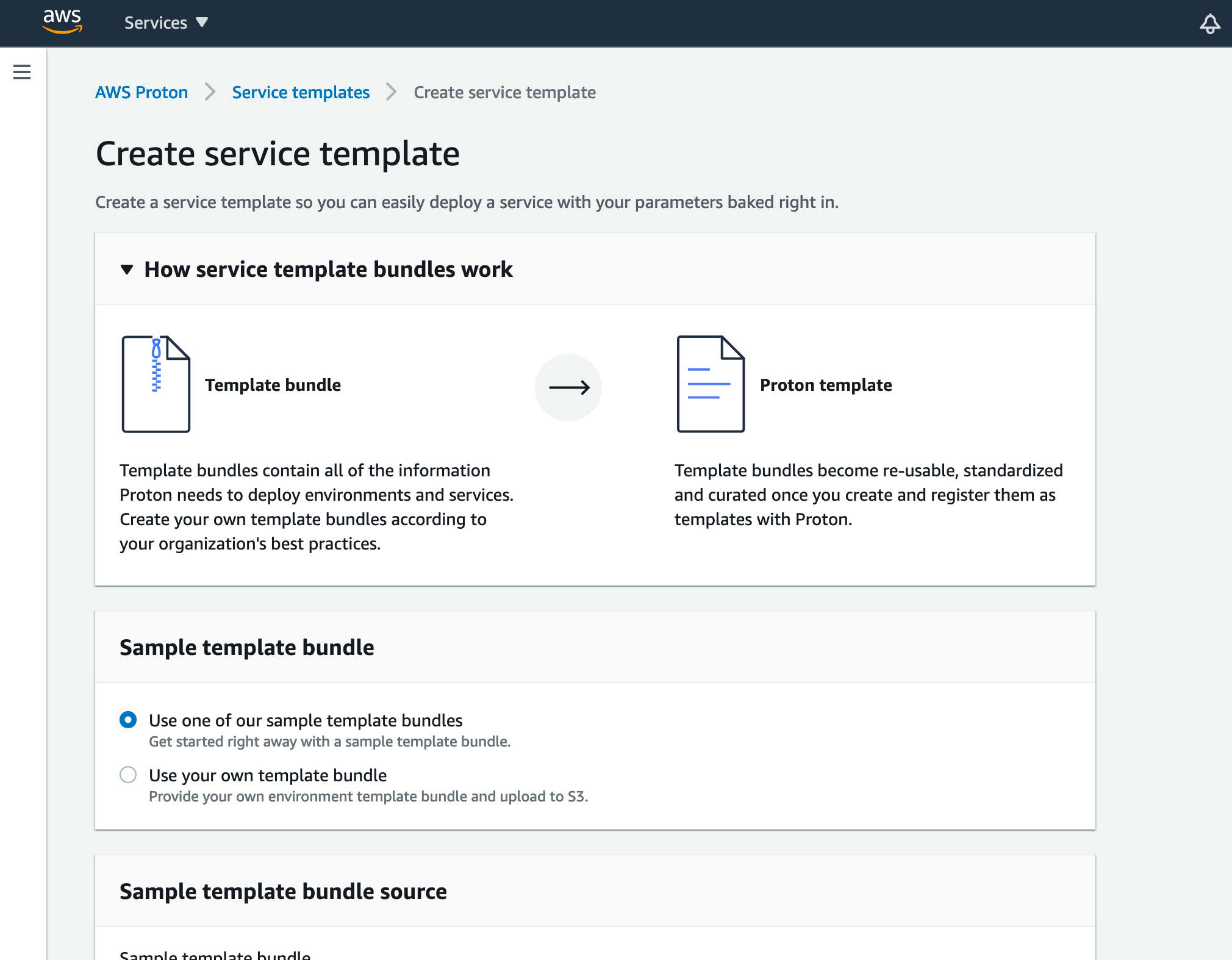The image size is (1232, 960).
Task: Collapse How service template bundles work section
Action: click(x=127, y=270)
